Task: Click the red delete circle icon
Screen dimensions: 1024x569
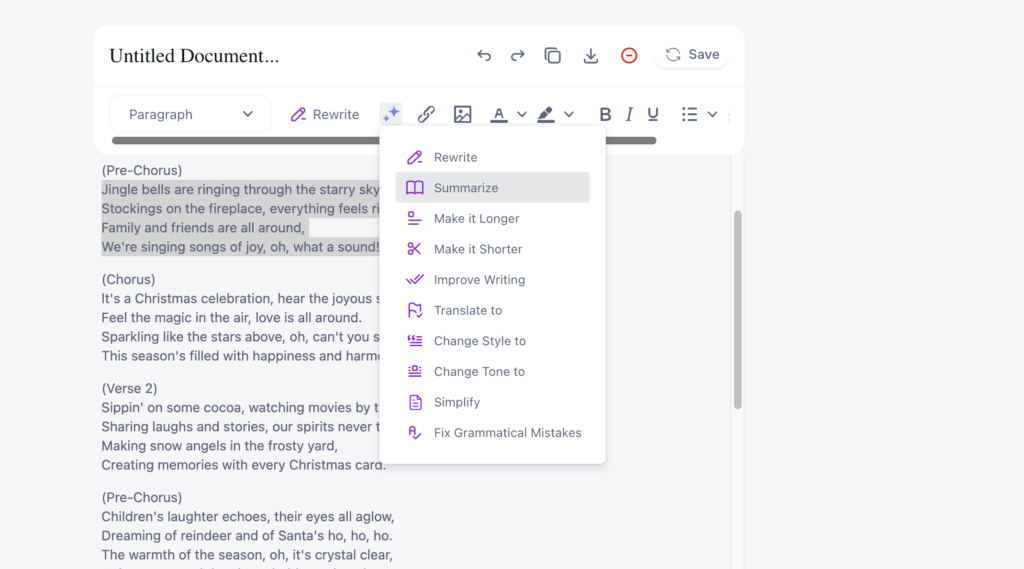Action: tap(629, 56)
